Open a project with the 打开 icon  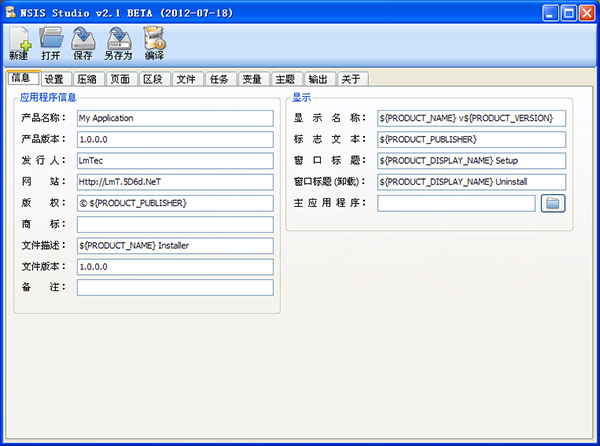tap(51, 43)
